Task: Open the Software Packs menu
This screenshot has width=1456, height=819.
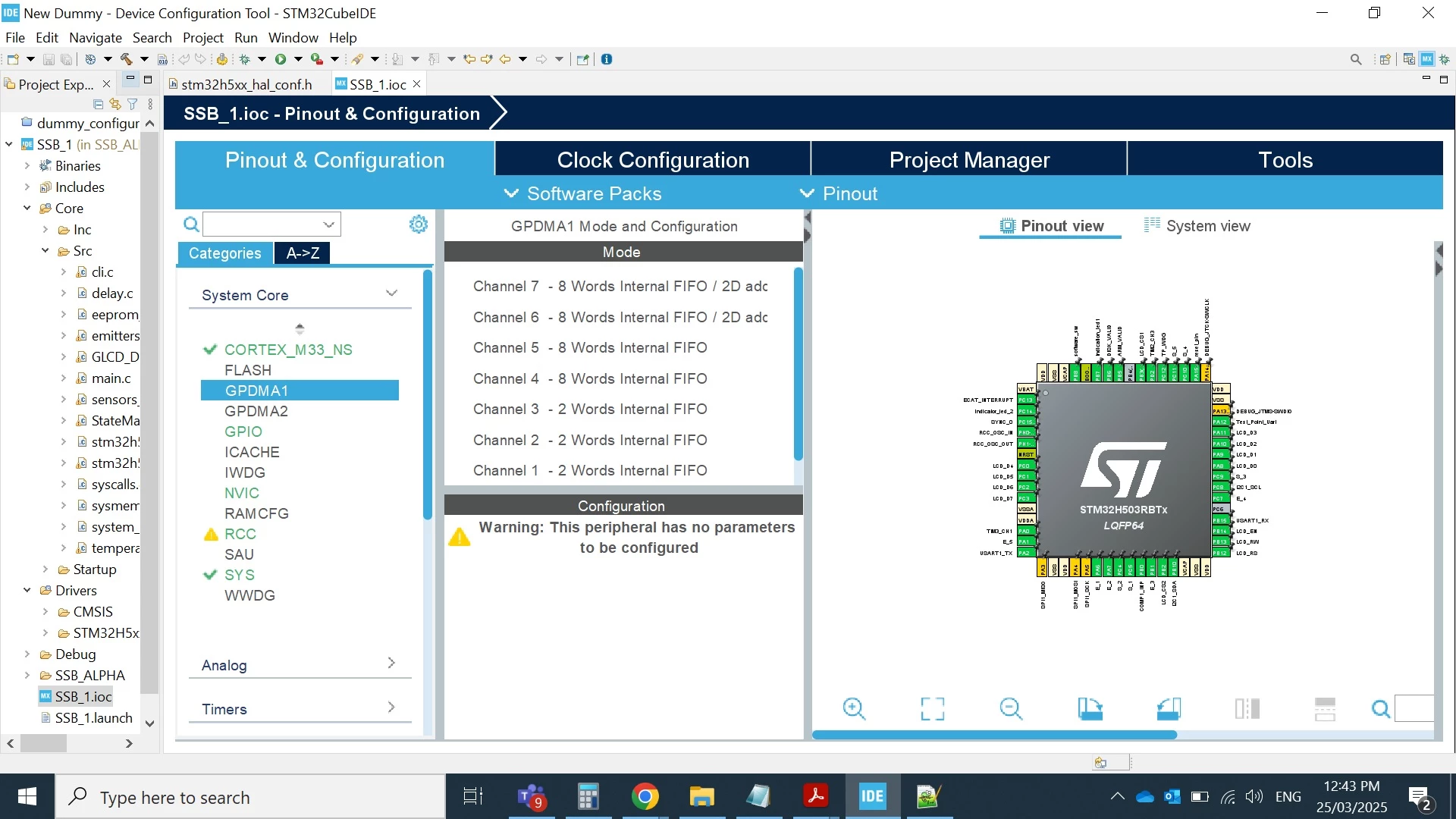Action: (583, 193)
